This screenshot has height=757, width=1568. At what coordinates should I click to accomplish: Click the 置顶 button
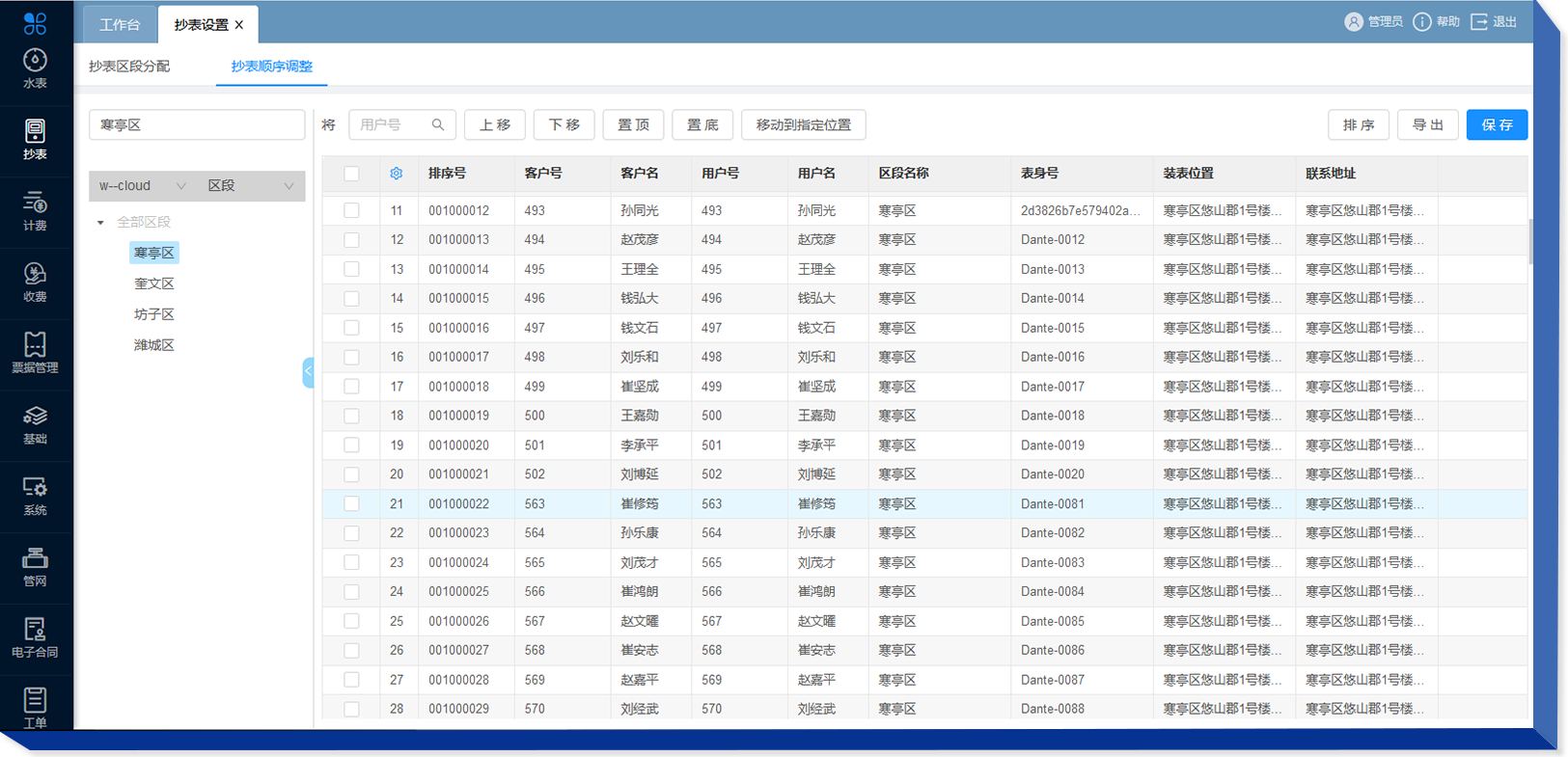coord(634,124)
